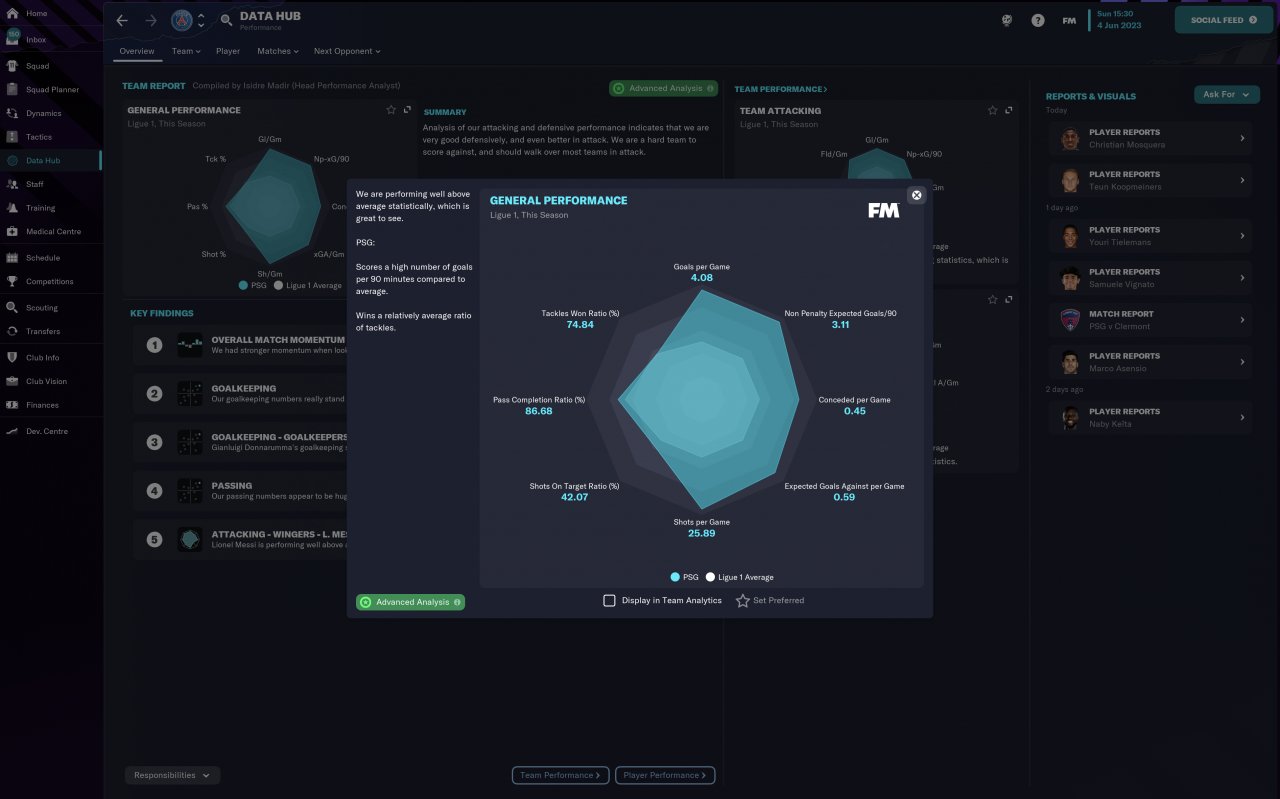Viewport: 1280px width, 799px height.
Task: Toggle the Set Preferred star
Action: click(743, 601)
